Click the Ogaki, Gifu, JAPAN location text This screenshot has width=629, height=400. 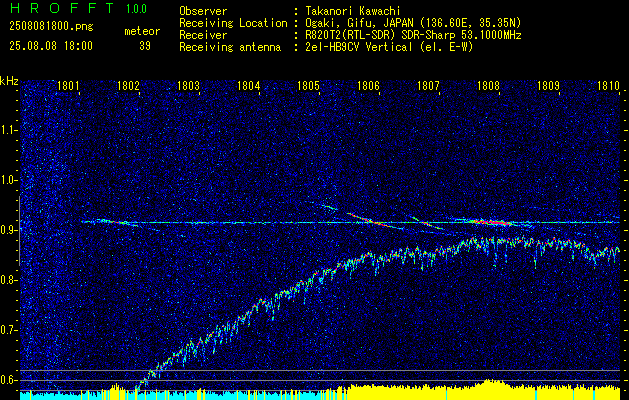pyautogui.click(x=413, y=23)
